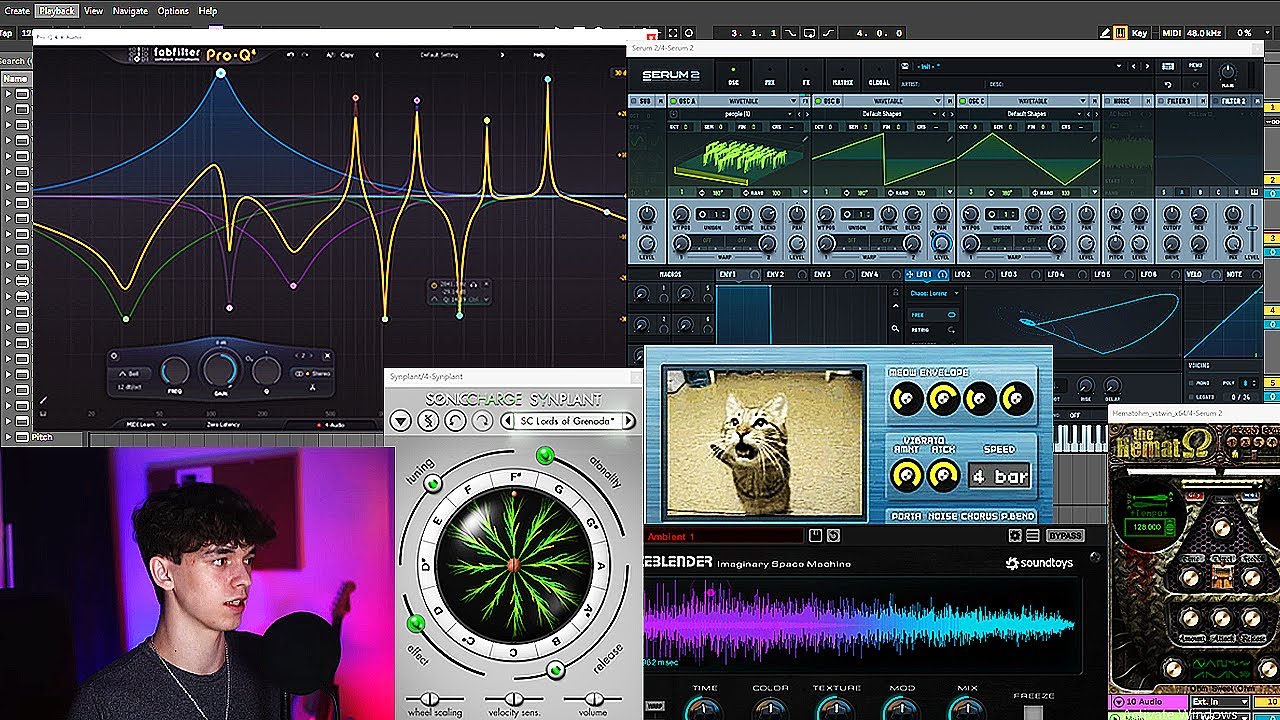Close Pro-Q band control panel X
The height and width of the screenshot is (720, 1280).
pyautogui.click(x=327, y=356)
